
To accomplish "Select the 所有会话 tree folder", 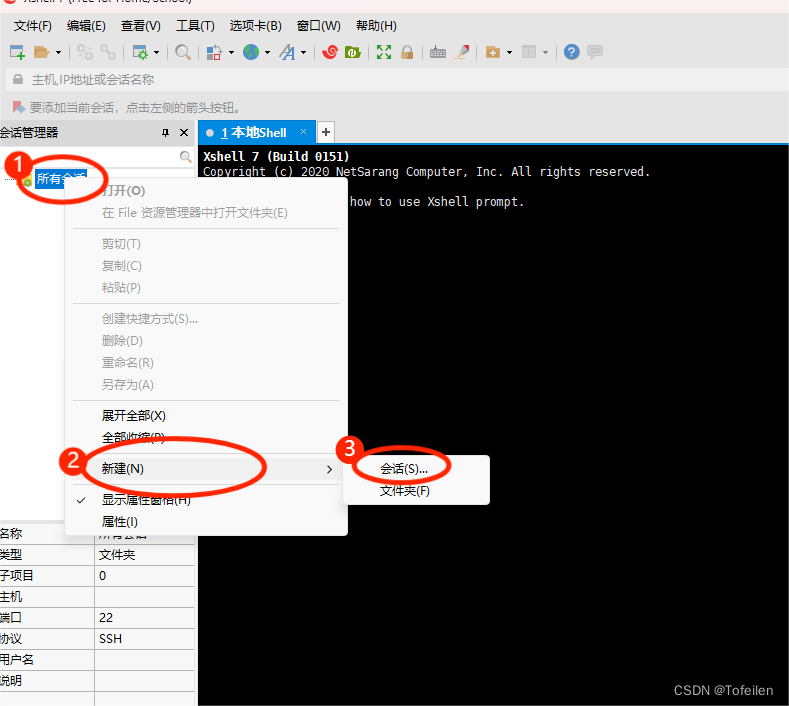I will (x=61, y=178).
